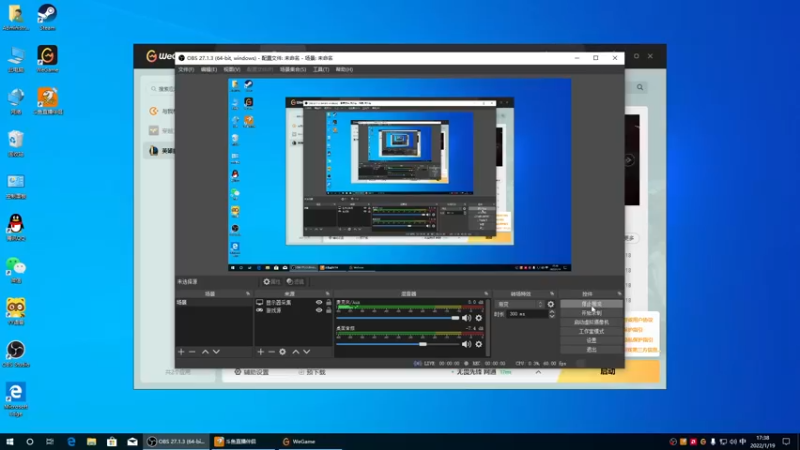Pop out the Scenes dock icon
800x450 pixels.
pyautogui.click(x=248, y=294)
